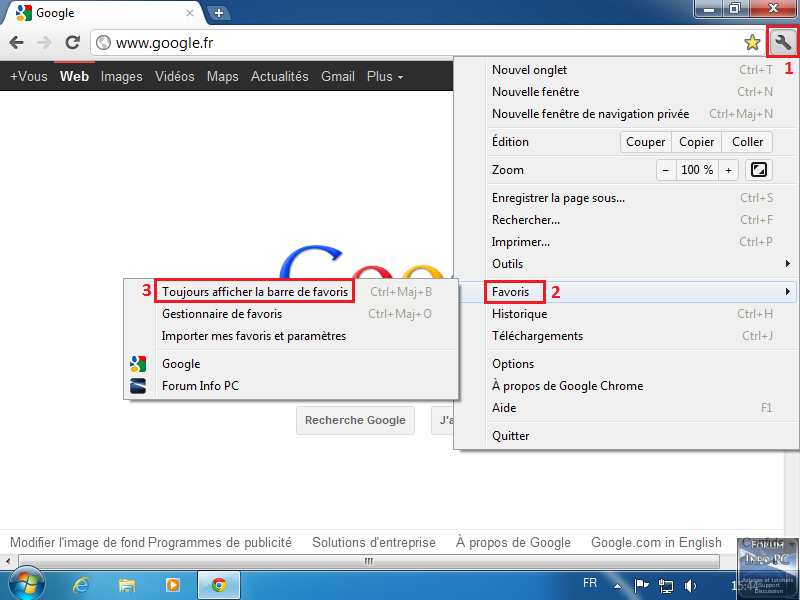Open the Google bookmark in the submenu

pos(181,364)
